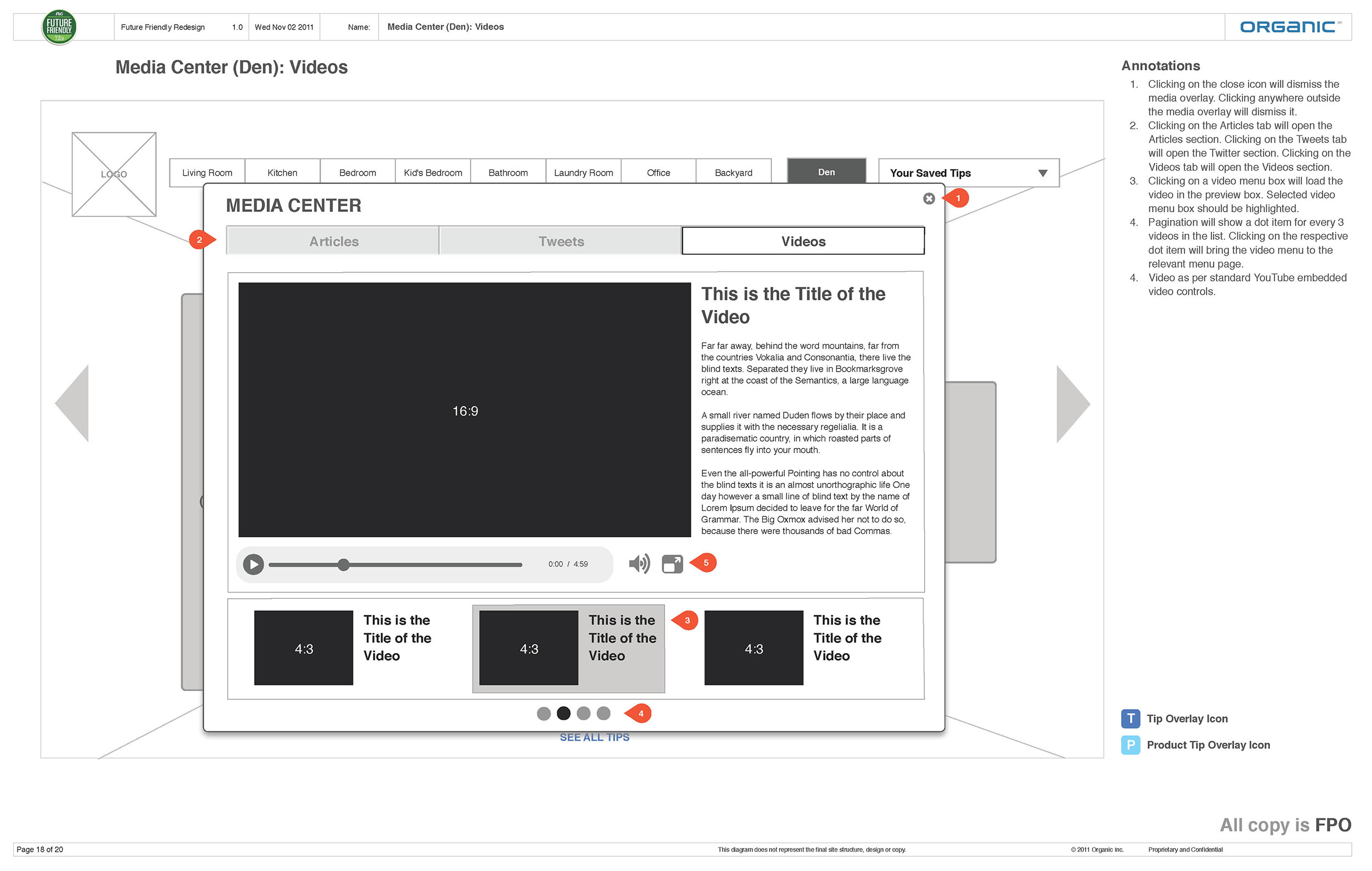This screenshot has height=871, width=1372.
Task: Mute the video with speaker icon
Action: point(639,564)
